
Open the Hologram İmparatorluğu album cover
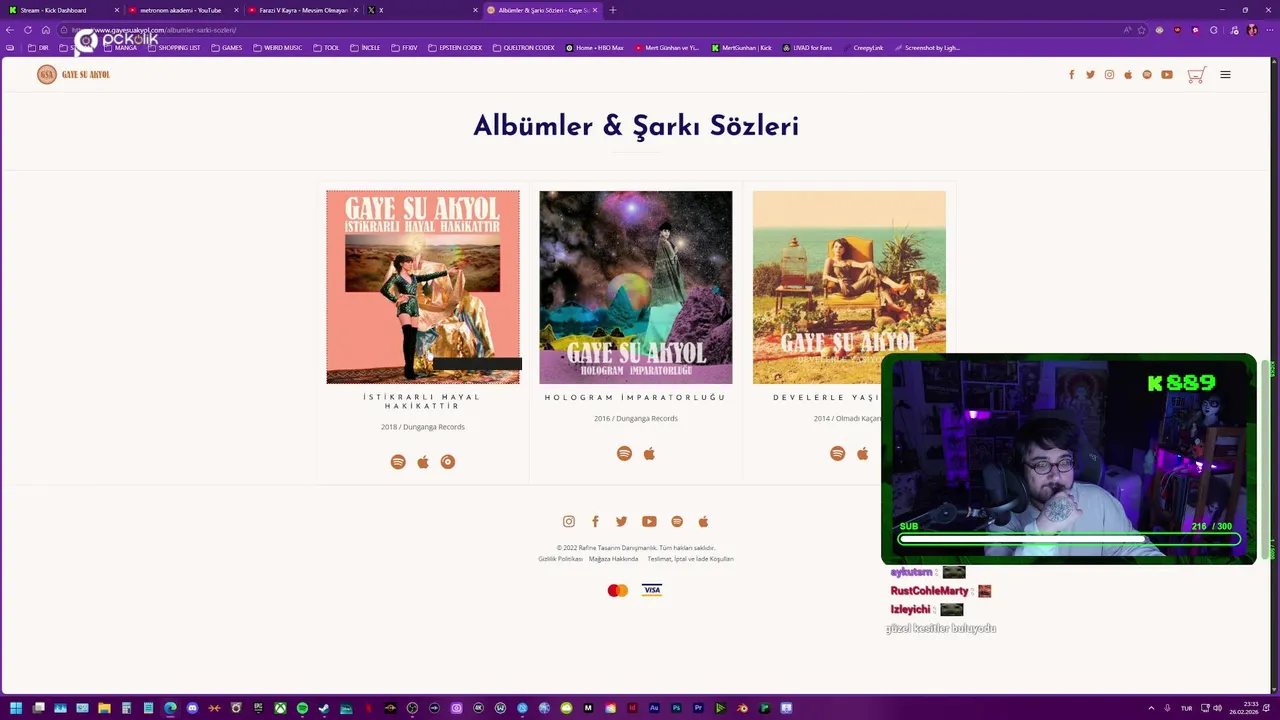[x=636, y=287]
